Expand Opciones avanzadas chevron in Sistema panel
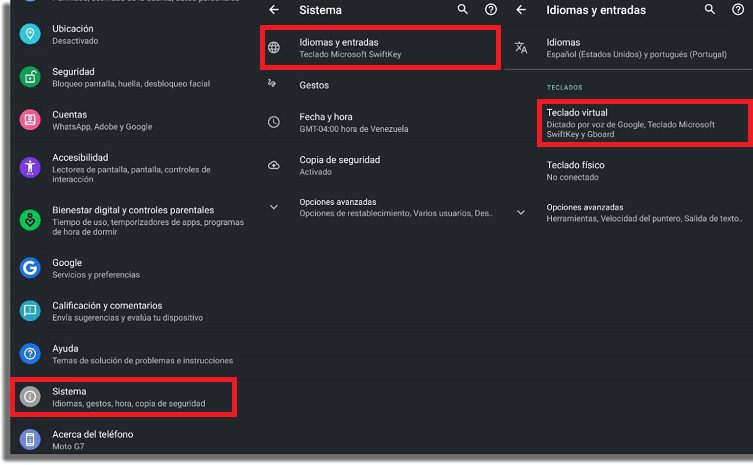 (x=274, y=207)
